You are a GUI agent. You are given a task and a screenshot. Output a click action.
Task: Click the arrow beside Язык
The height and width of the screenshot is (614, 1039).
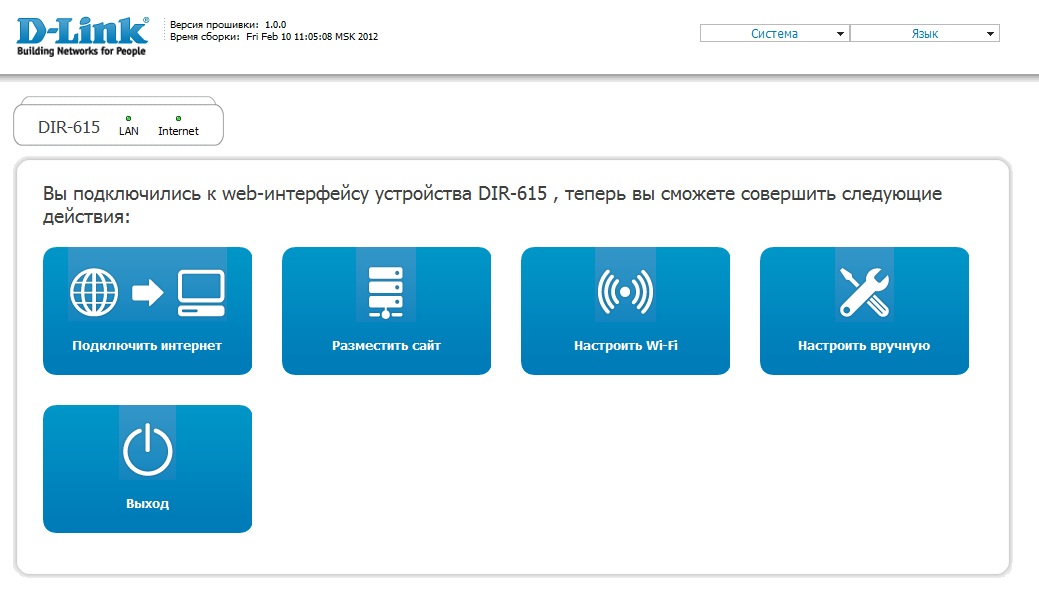tap(990, 35)
